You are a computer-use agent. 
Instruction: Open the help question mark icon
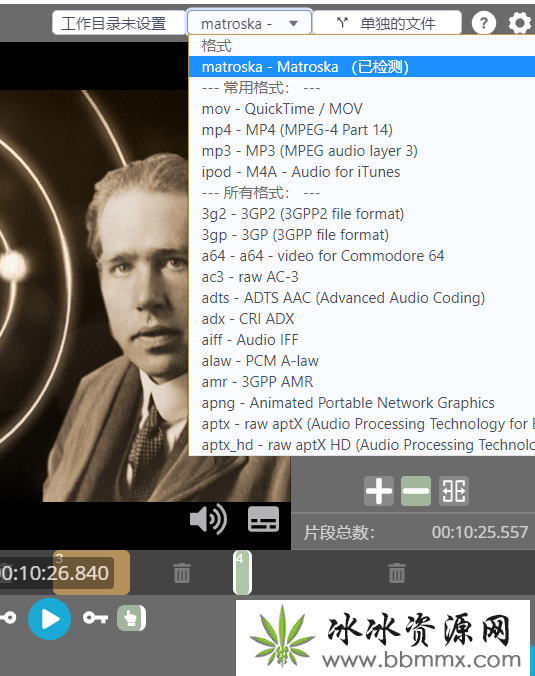484,22
